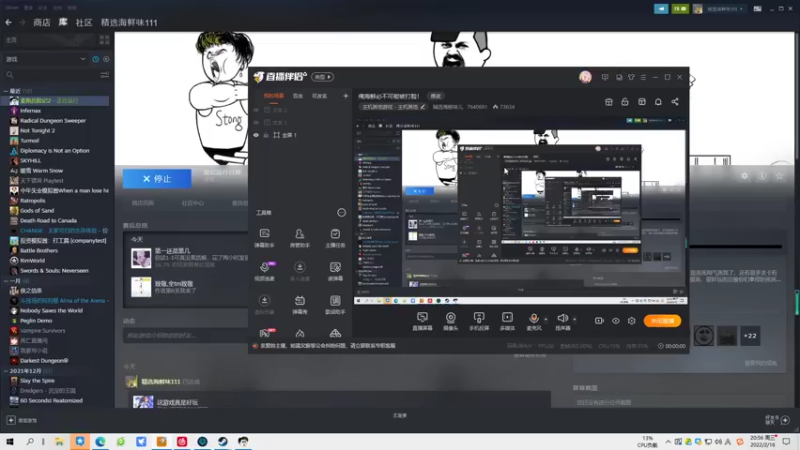800x450 pixels.
Task: Add a 多媒体 multimedia source
Action: click(x=507, y=317)
